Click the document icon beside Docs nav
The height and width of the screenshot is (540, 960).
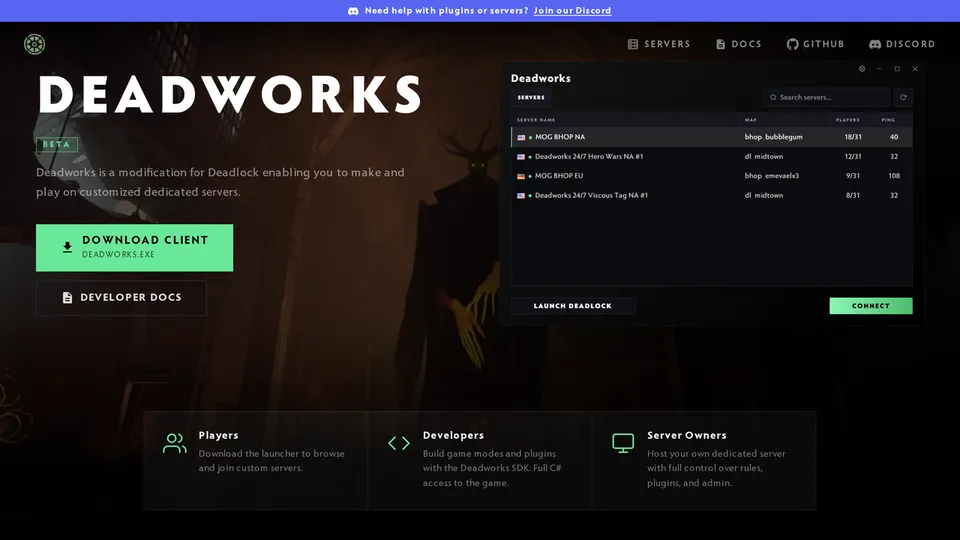click(x=721, y=44)
